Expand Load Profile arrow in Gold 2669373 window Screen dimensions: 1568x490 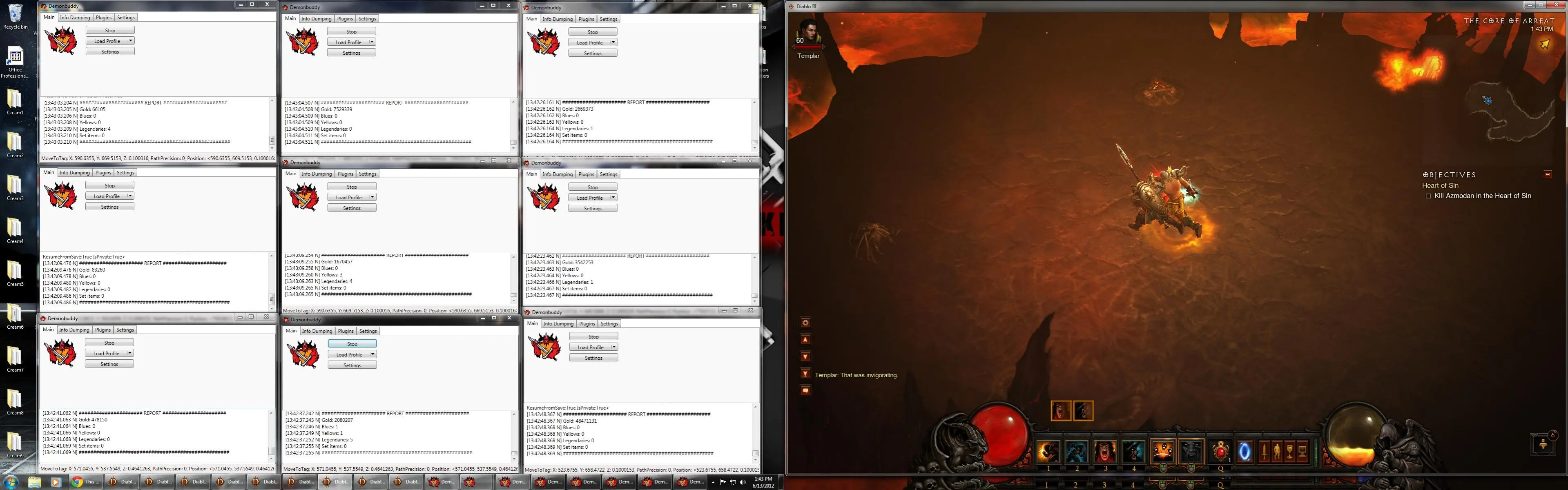pos(613,42)
